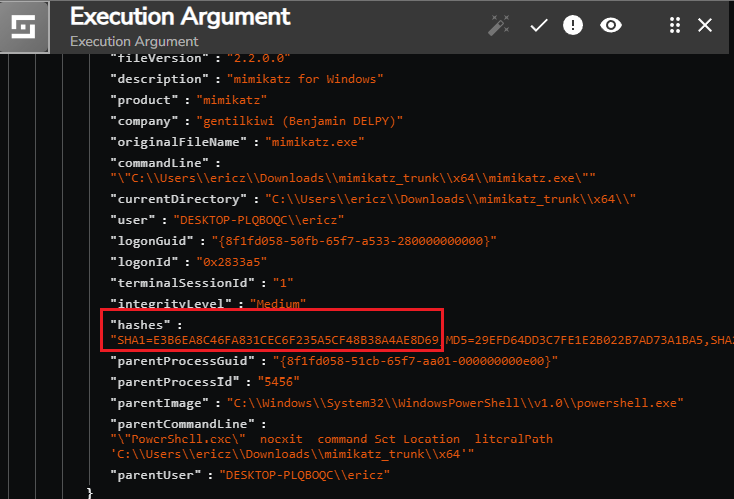Close the Execution Argument panel
The width and height of the screenshot is (734, 499).
705,25
